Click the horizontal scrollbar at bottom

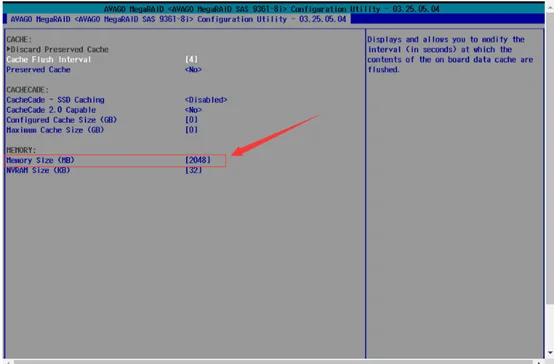click(x=272, y=362)
